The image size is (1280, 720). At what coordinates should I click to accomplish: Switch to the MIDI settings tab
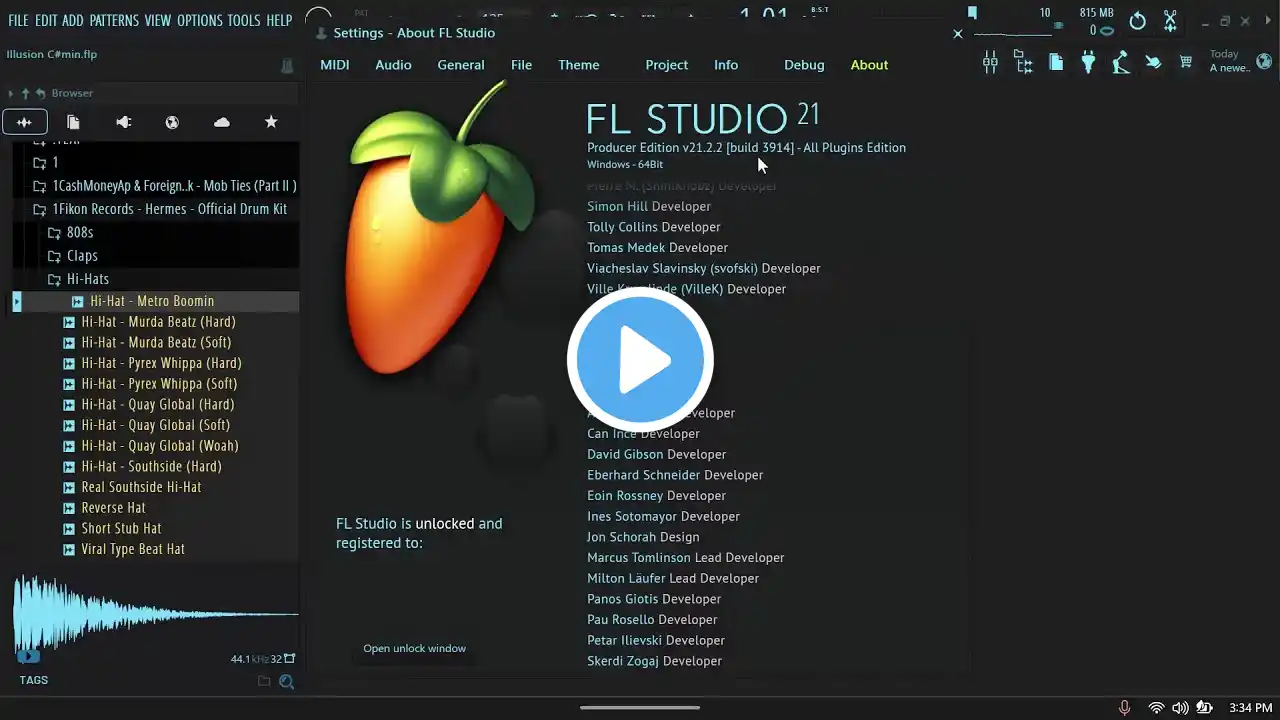[x=335, y=65]
